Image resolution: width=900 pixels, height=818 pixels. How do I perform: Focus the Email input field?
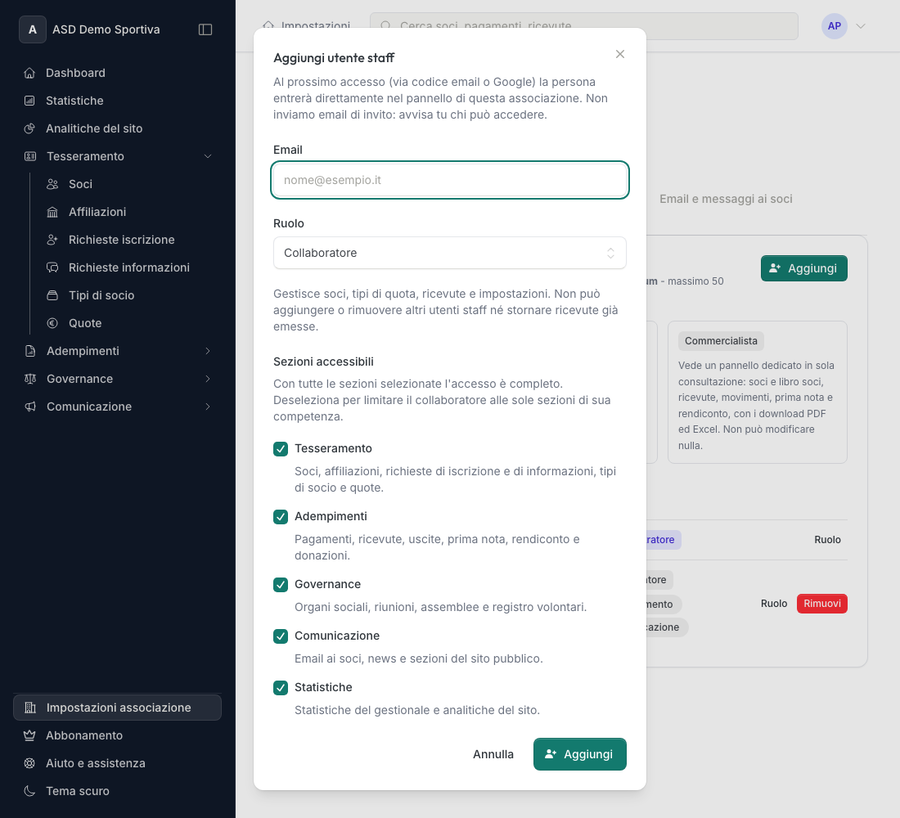[x=449, y=180]
